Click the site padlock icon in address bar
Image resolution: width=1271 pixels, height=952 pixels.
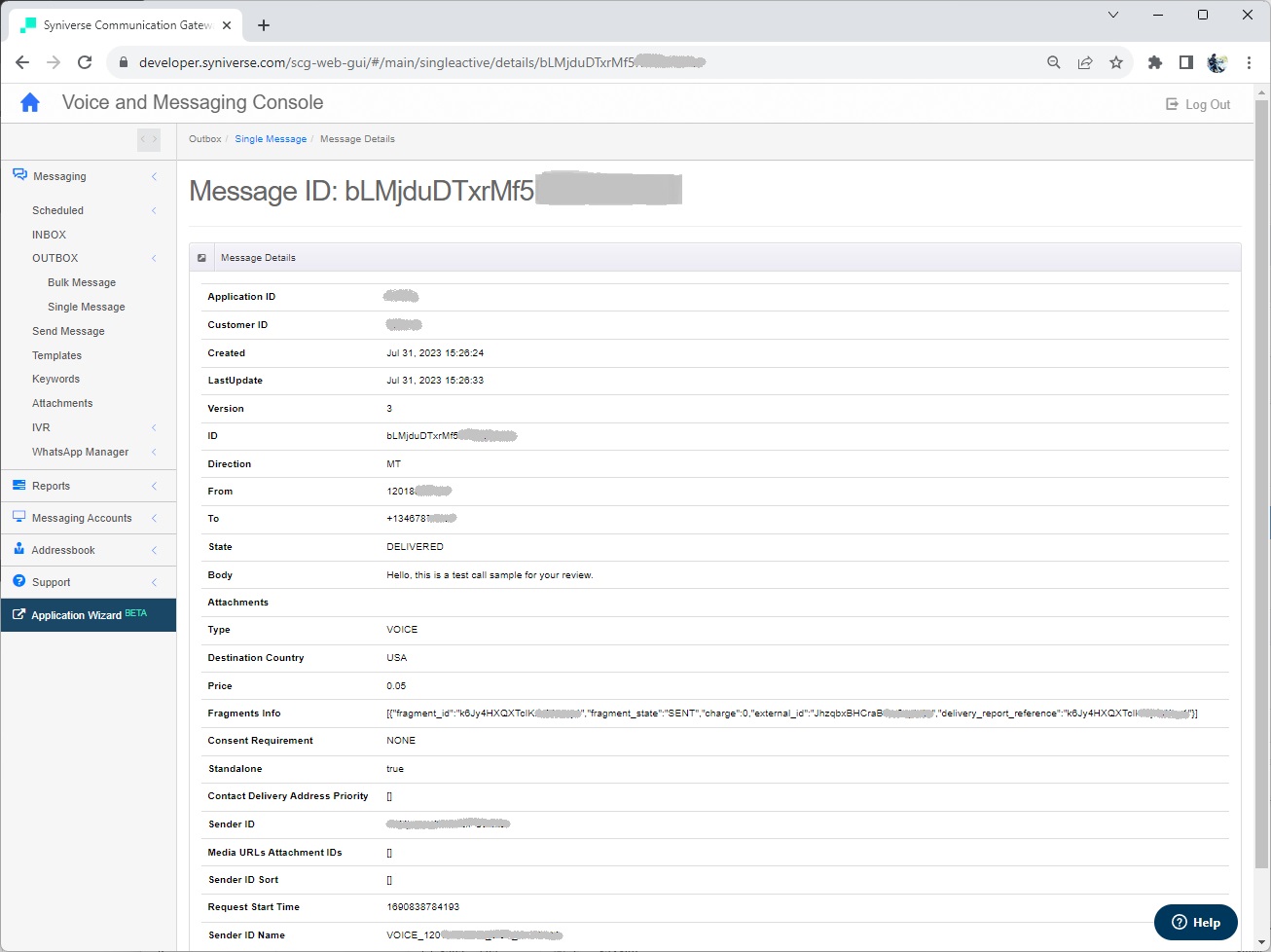[x=123, y=62]
